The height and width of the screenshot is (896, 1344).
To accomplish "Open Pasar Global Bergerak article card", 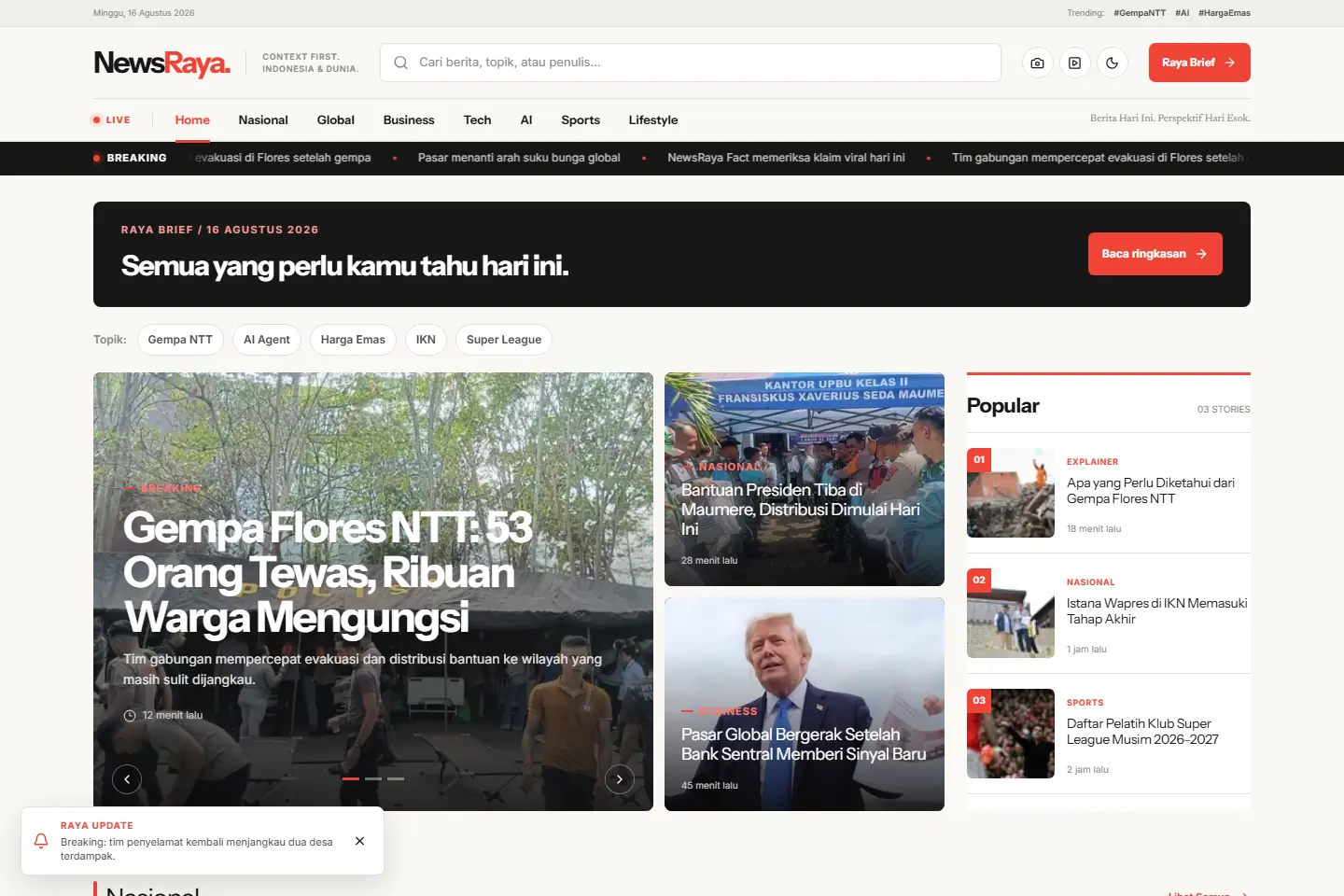I will click(x=805, y=705).
